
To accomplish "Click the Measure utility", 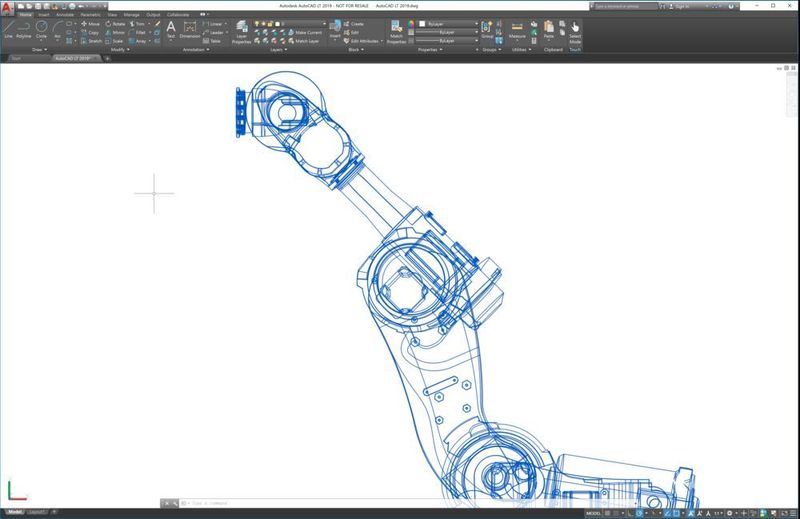I will click(517, 30).
